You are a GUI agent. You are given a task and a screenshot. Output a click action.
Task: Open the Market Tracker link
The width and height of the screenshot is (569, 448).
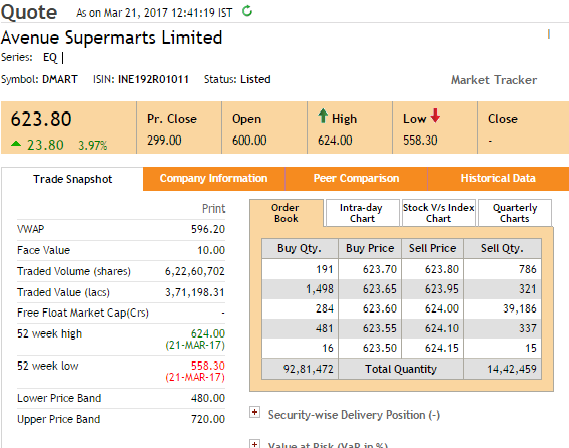point(494,80)
